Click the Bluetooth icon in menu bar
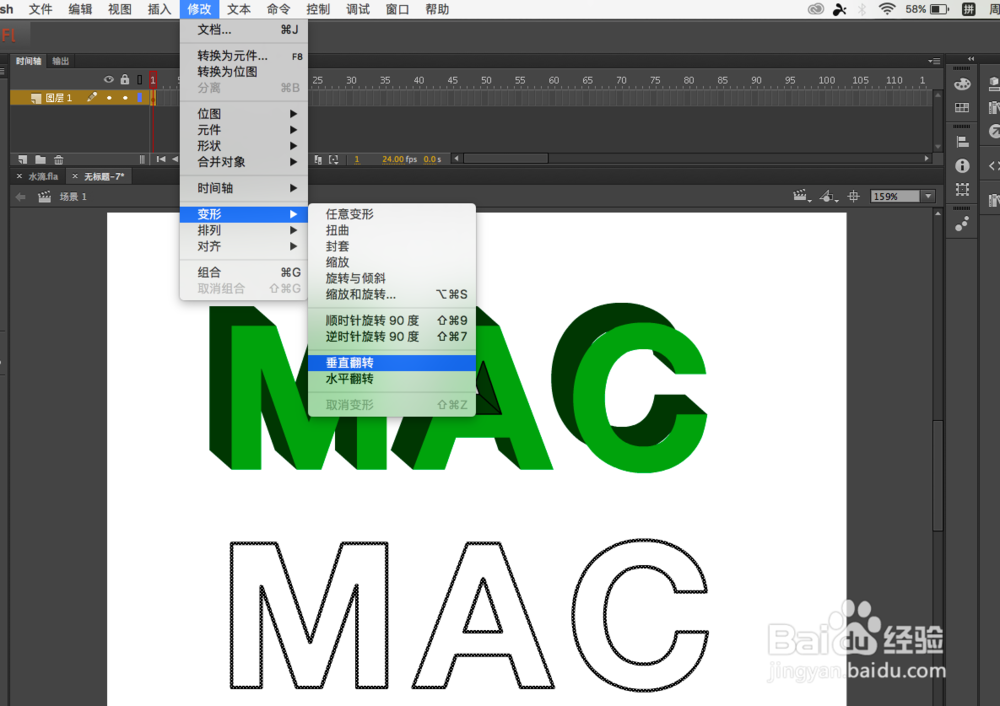1000x706 pixels. coord(862,9)
